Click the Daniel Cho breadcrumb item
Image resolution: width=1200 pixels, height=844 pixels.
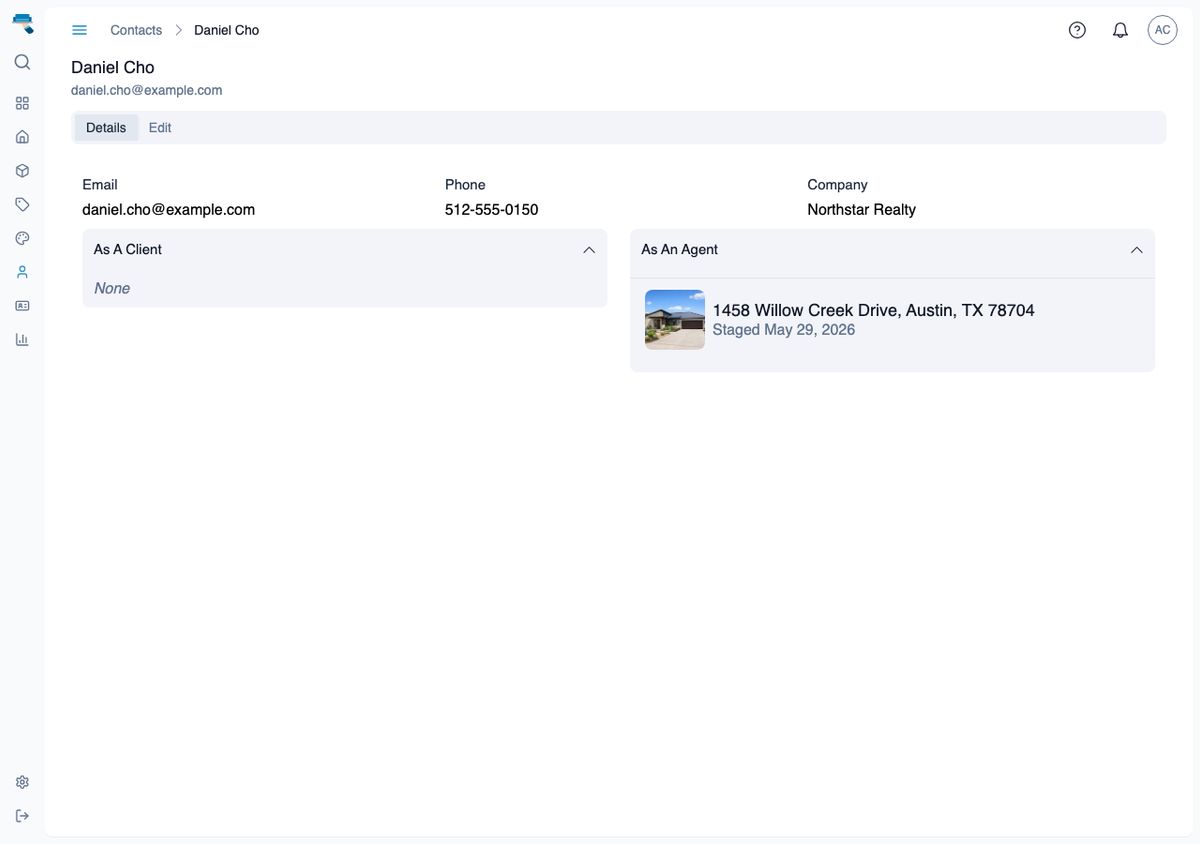(227, 30)
